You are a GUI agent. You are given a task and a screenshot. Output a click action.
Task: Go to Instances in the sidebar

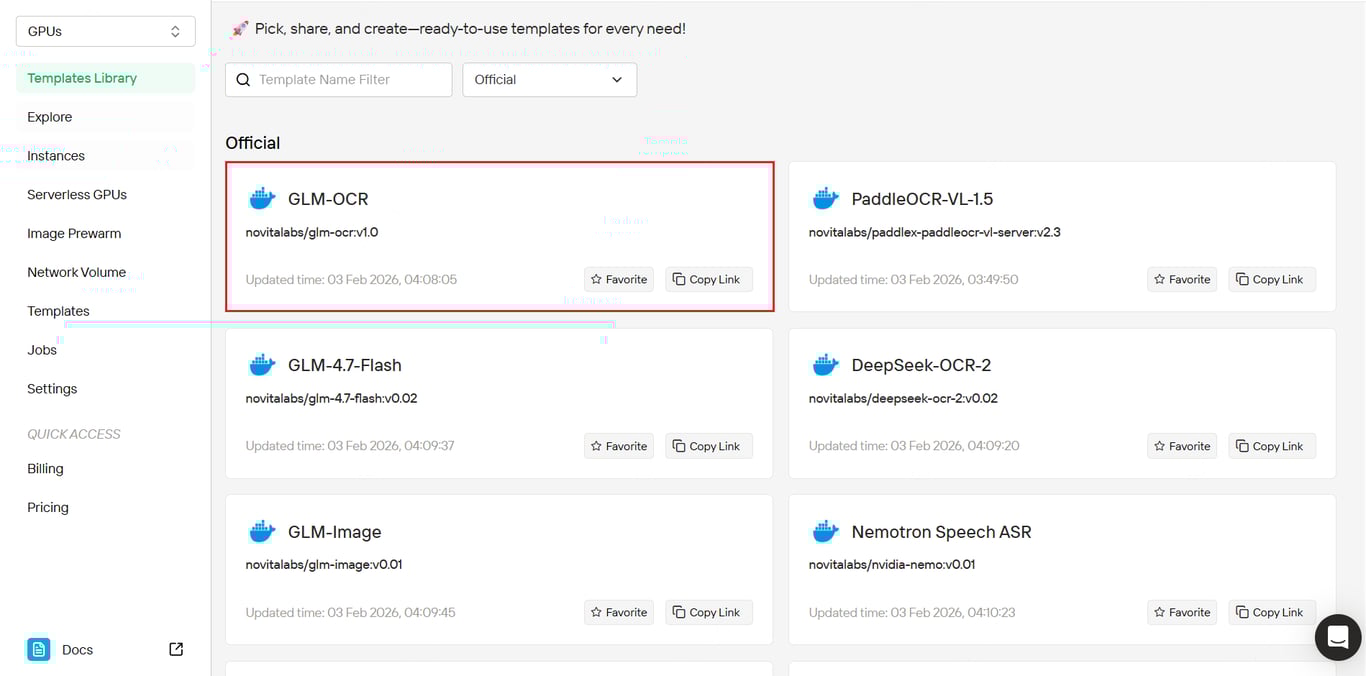point(56,156)
